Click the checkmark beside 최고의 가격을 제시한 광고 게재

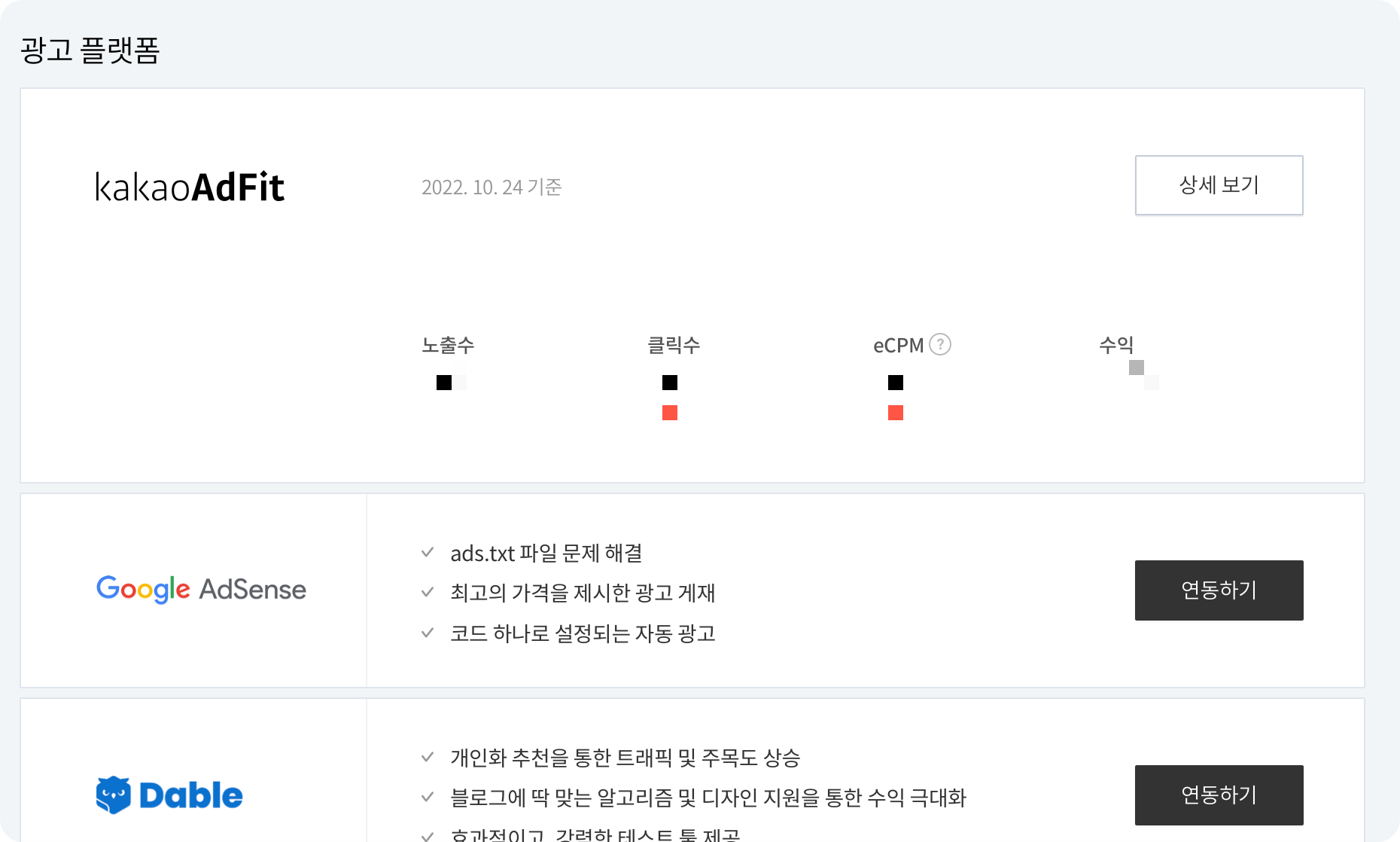(428, 593)
